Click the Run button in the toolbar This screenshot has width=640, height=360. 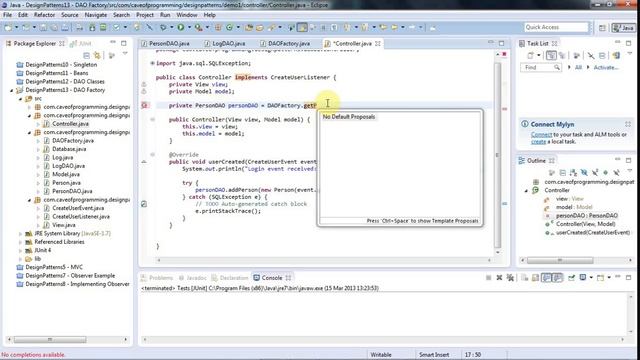(180, 27)
